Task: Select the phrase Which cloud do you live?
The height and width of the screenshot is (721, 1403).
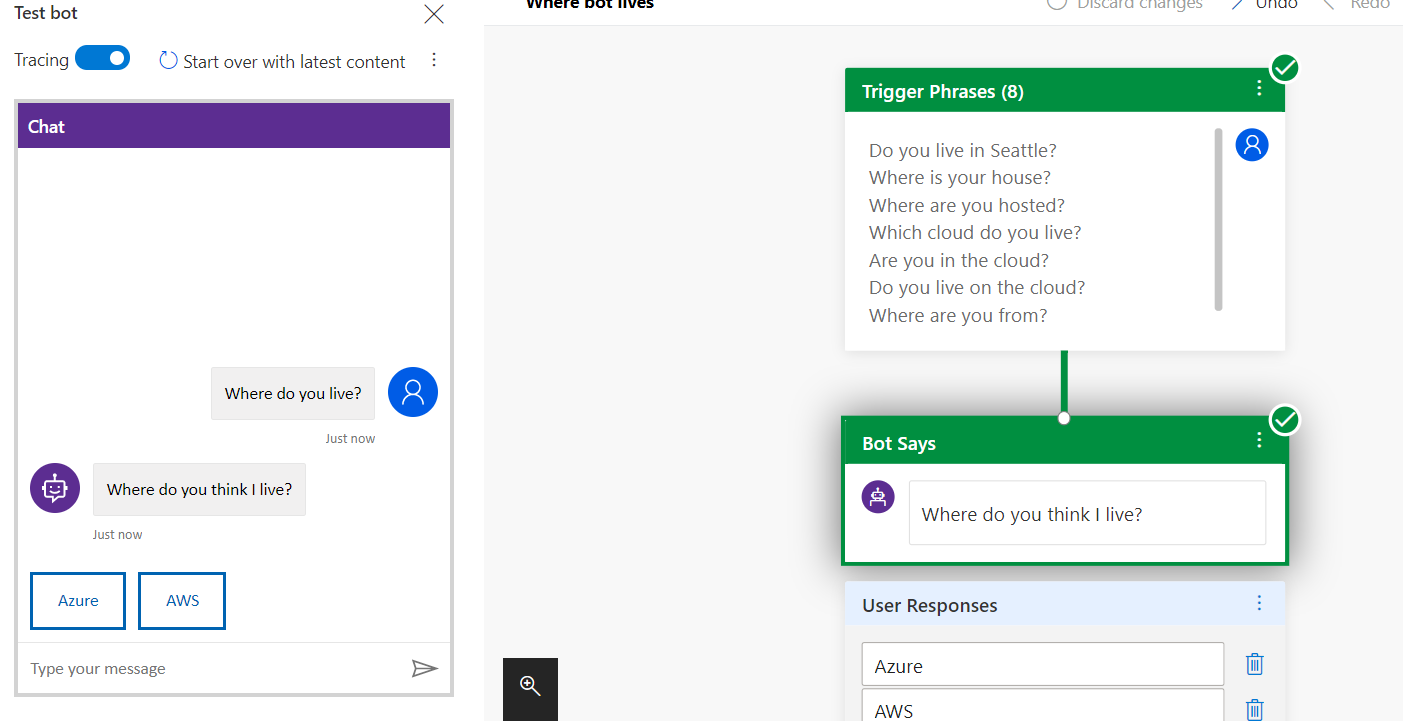Action: (975, 232)
